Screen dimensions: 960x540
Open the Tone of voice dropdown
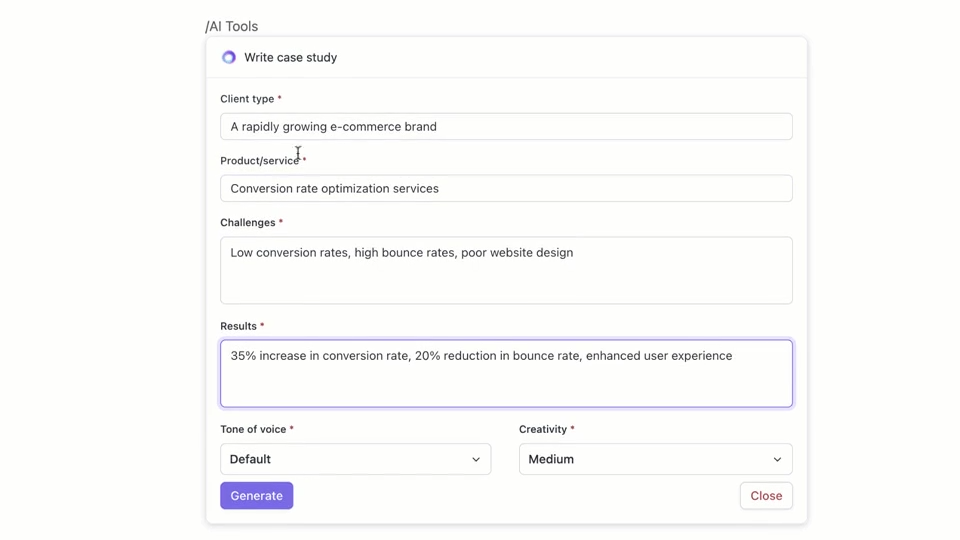pos(355,459)
